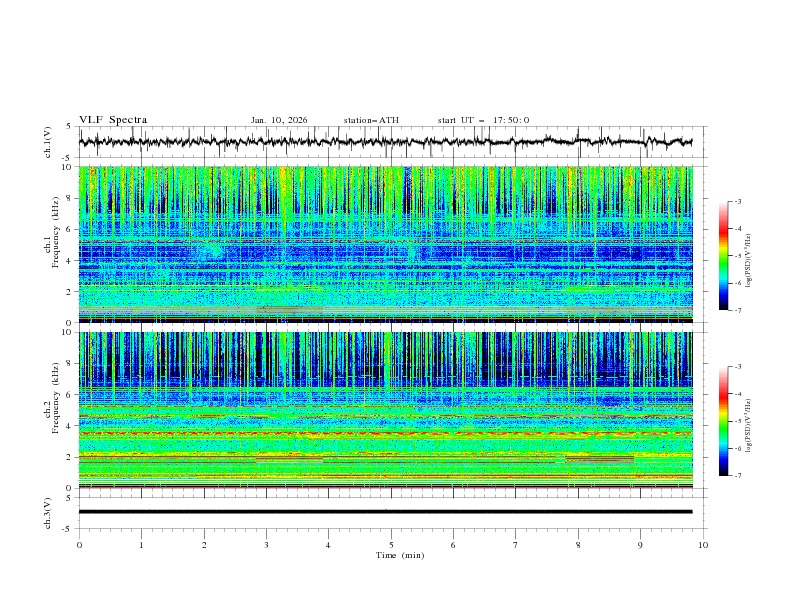Click the 2 minute tick on time axis
This screenshot has height=612, width=792.
pos(204,545)
